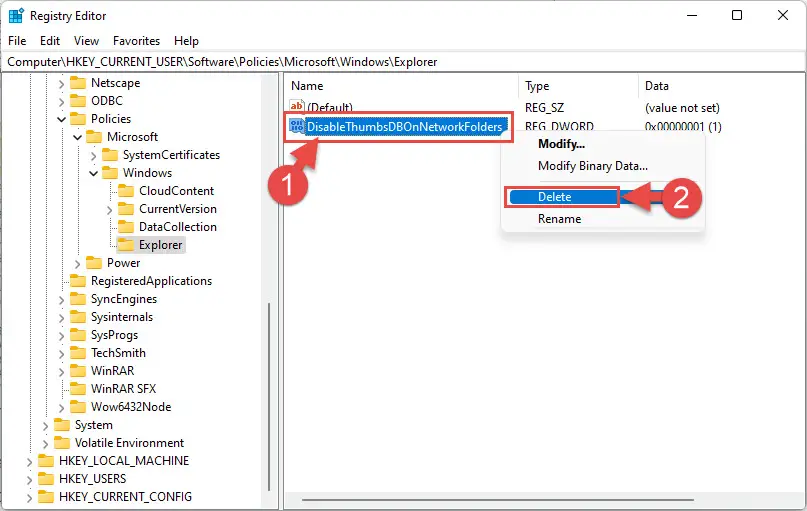Select the HKEY_CURRENT_CONFIG tree label
This screenshot has width=807, height=511.
[125, 497]
